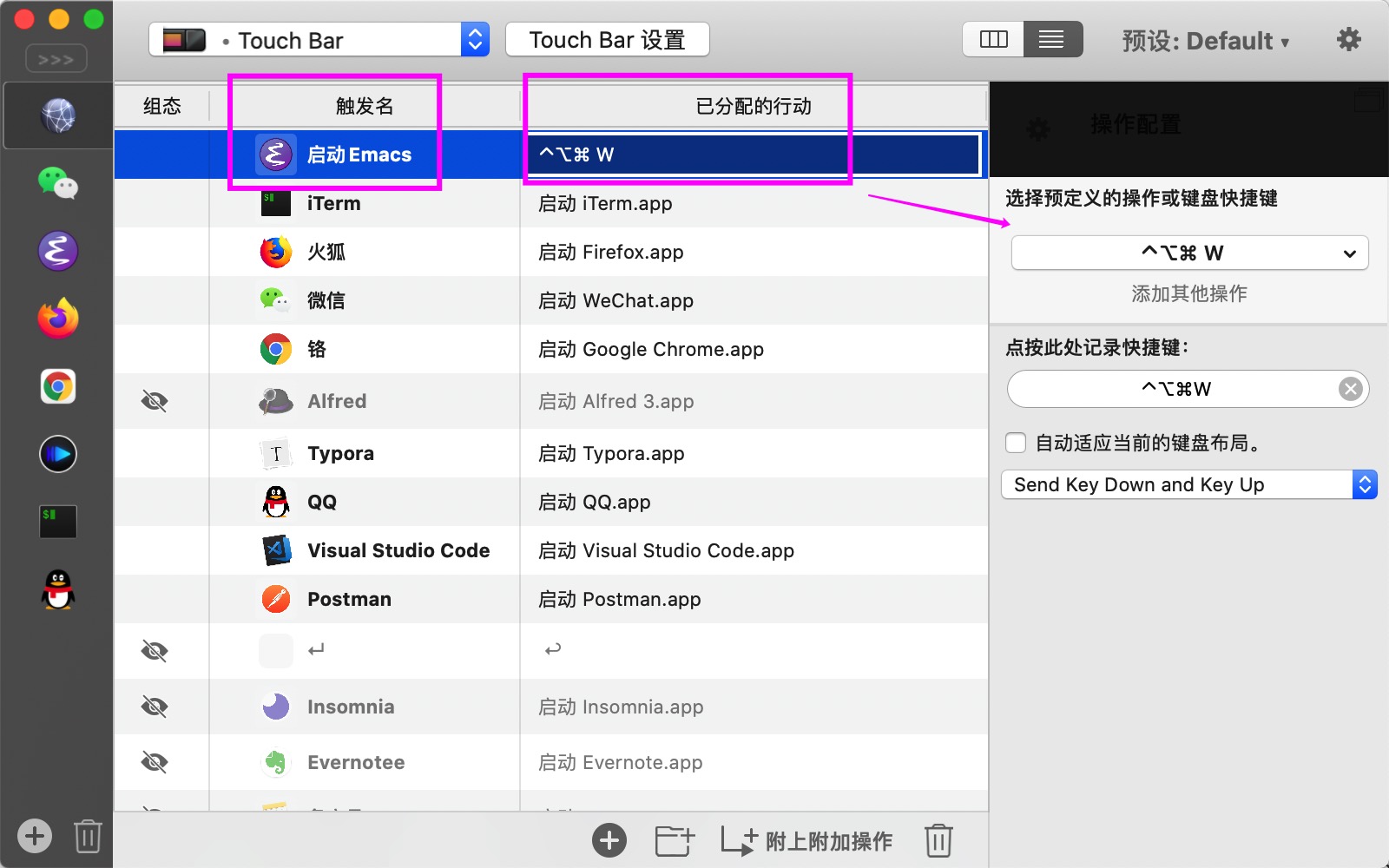Toggle visibility of the Insomnia trigger

point(155,707)
